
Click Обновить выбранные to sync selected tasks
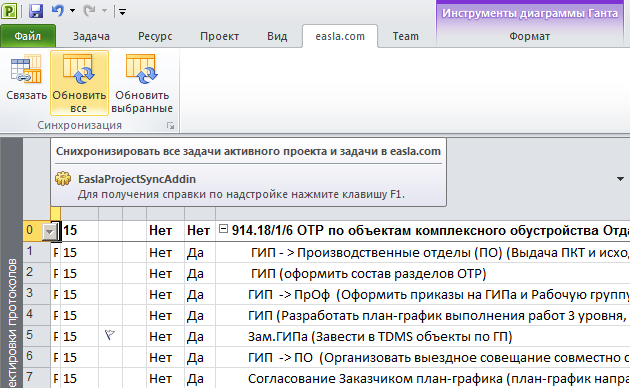[x=142, y=83]
